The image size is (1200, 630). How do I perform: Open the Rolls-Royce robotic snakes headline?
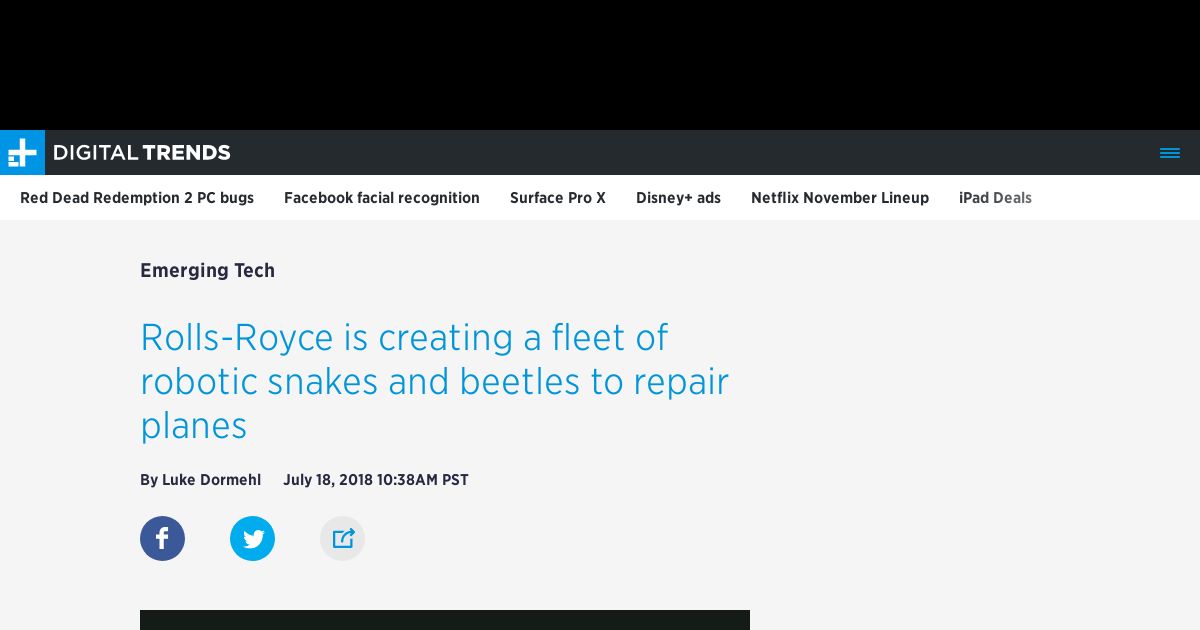pos(435,381)
